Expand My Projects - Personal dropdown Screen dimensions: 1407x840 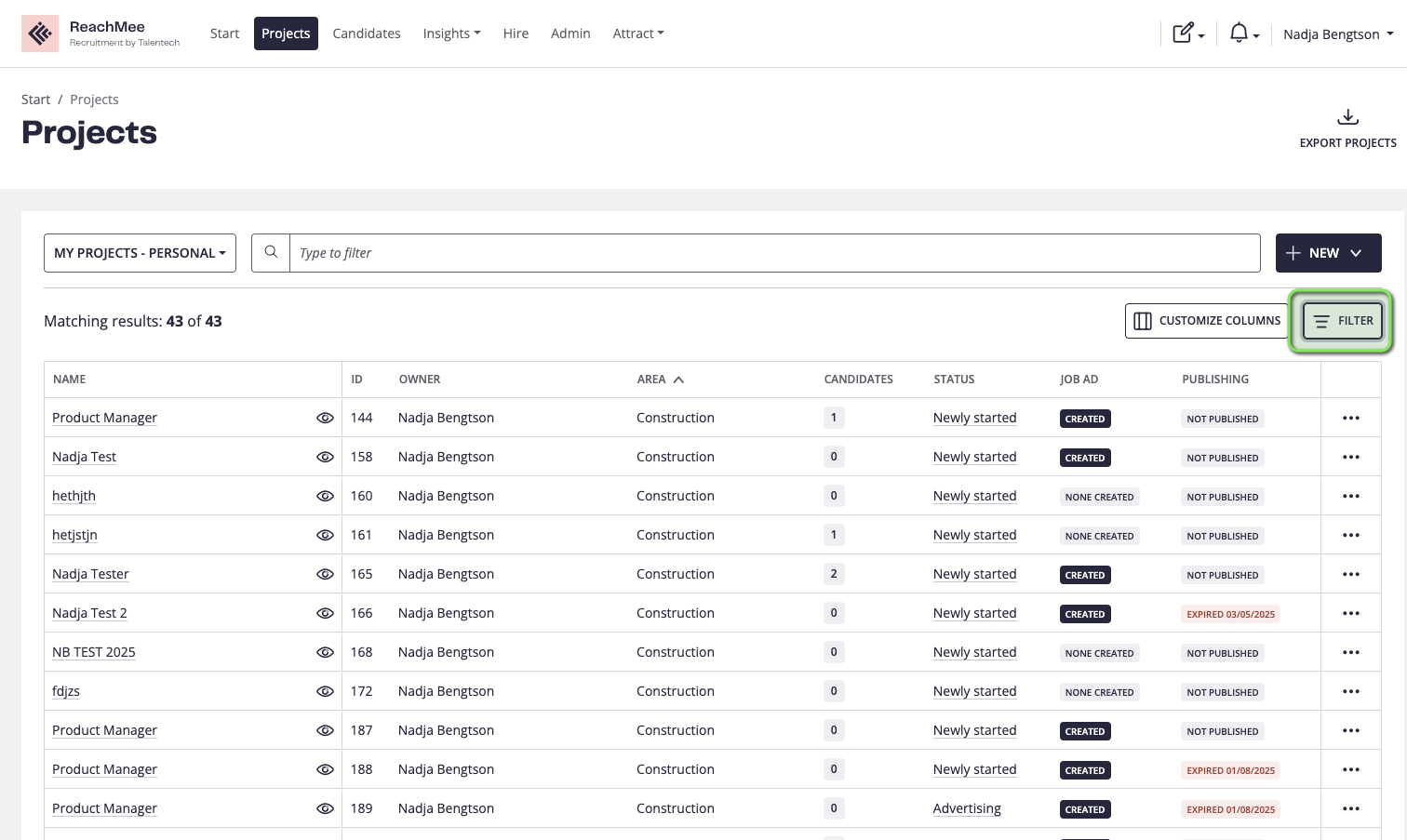click(140, 253)
